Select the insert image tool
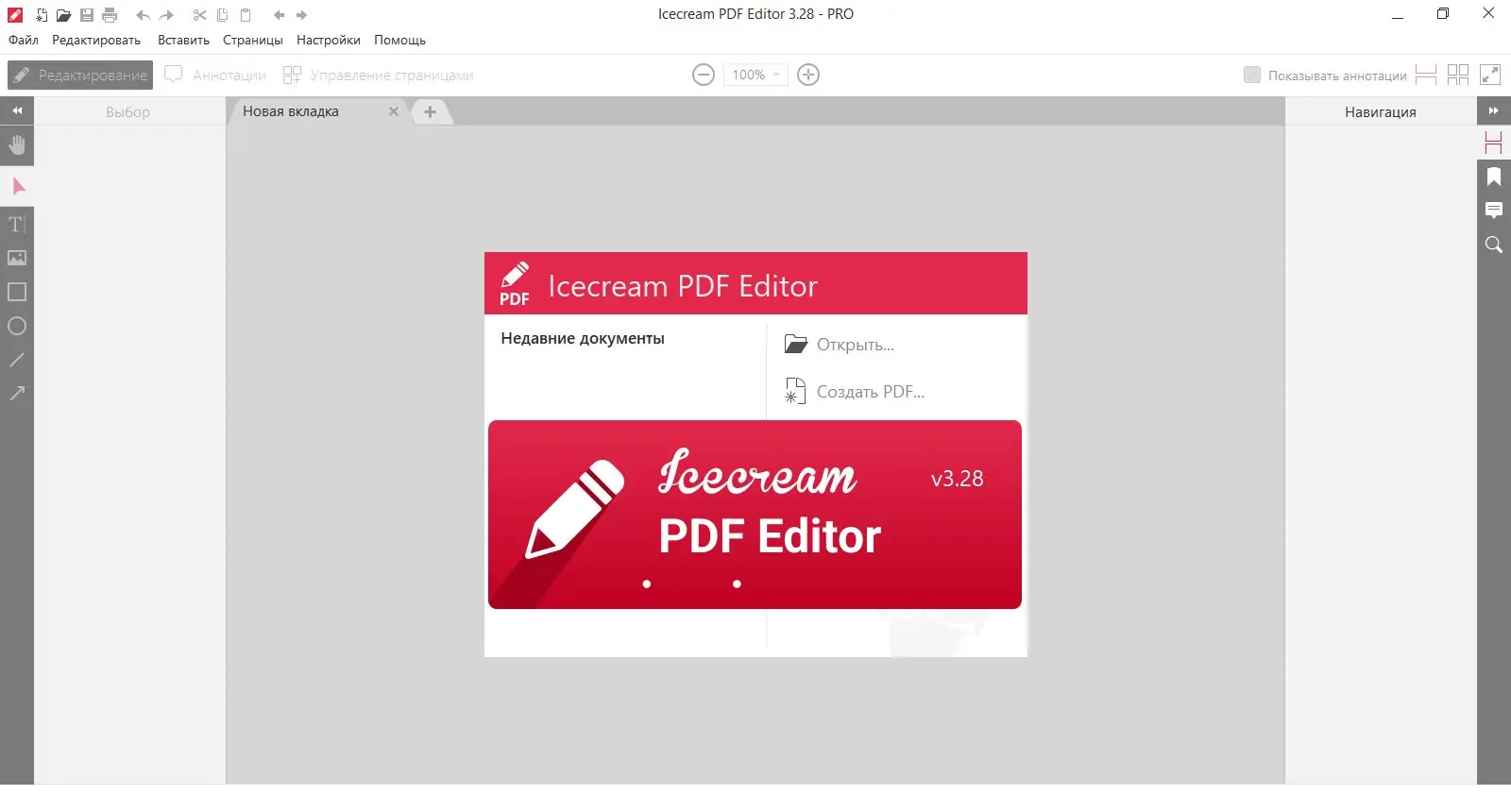This screenshot has height=812, width=1511. pyautogui.click(x=17, y=258)
